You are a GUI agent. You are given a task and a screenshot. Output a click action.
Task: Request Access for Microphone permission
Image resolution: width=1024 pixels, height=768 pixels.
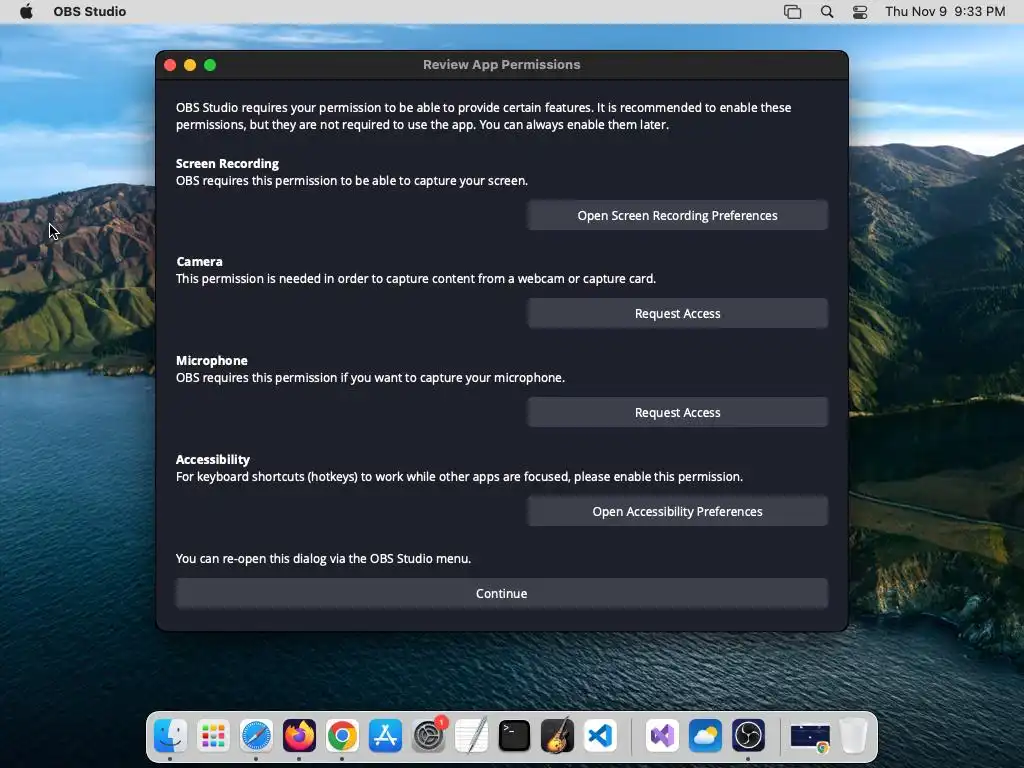coord(677,413)
